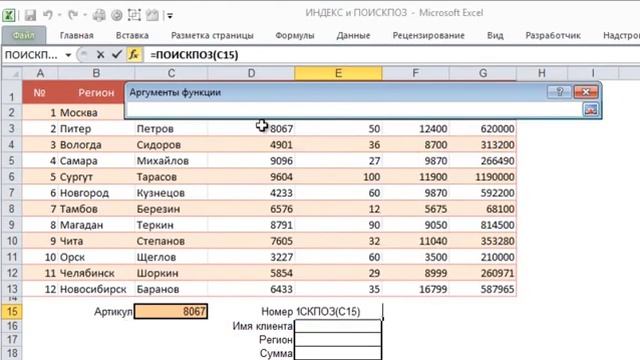Click into the formula bar text =ПОИСКПОЗ(C15)
Image resolution: width=640 pixels, height=360 pixels.
coord(194,55)
